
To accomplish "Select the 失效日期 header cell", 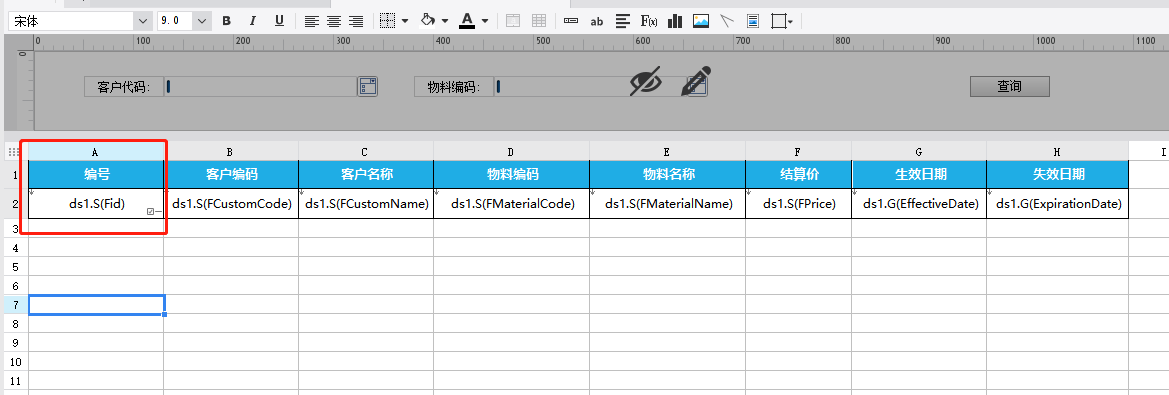I will pyautogui.click(x=1057, y=174).
